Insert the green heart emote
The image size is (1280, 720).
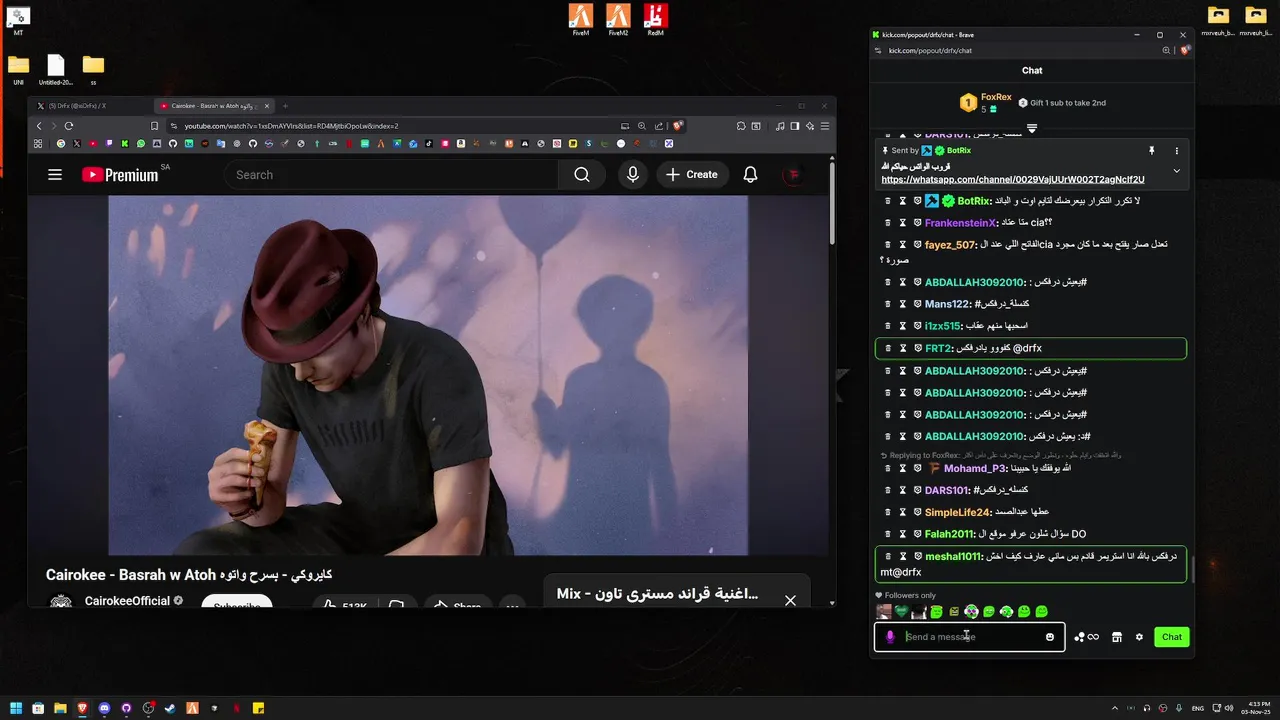(x=900, y=611)
